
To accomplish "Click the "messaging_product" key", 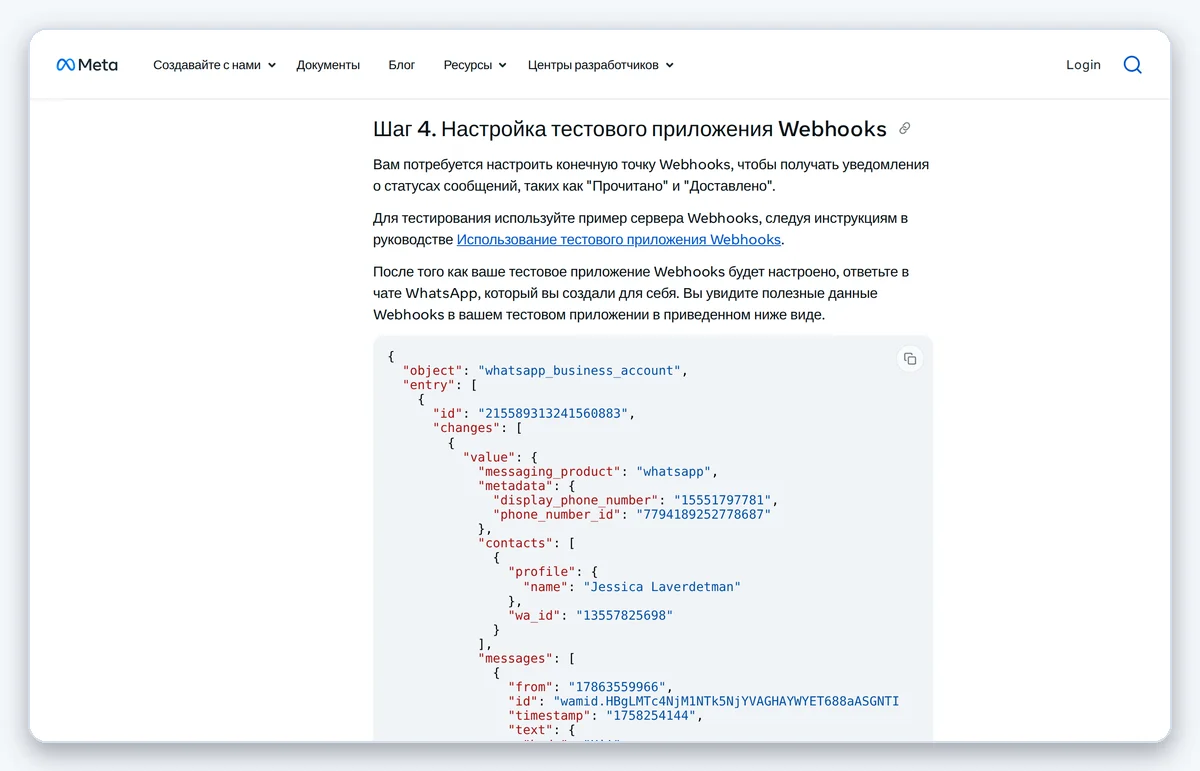I will (x=550, y=471).
